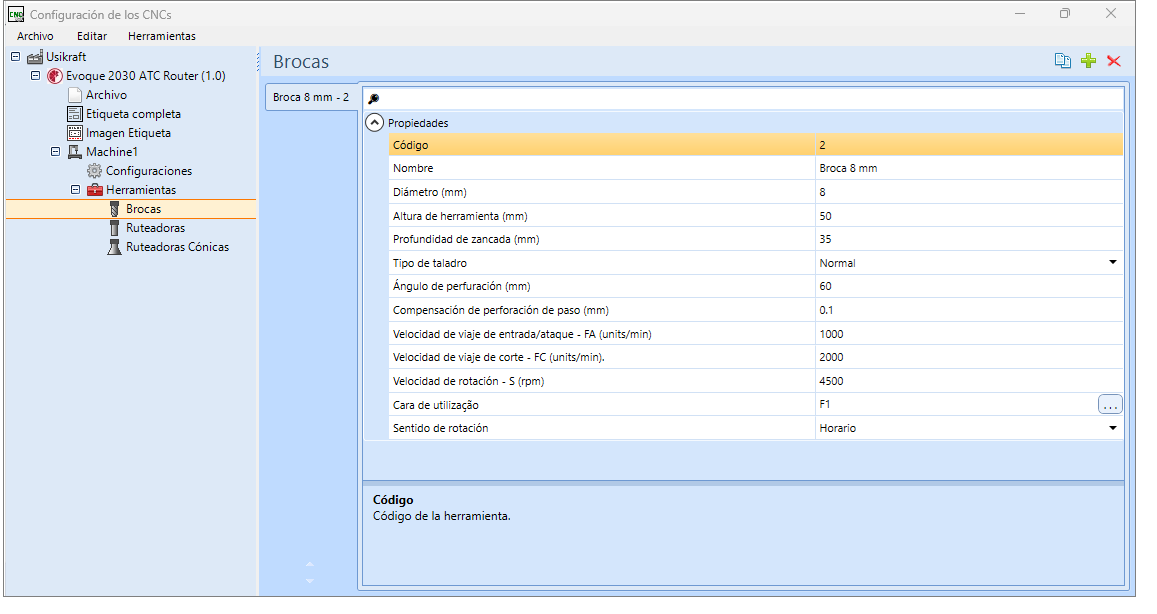
Task: Click the Tipo de taladro property label
Action: tap(430, 263)
